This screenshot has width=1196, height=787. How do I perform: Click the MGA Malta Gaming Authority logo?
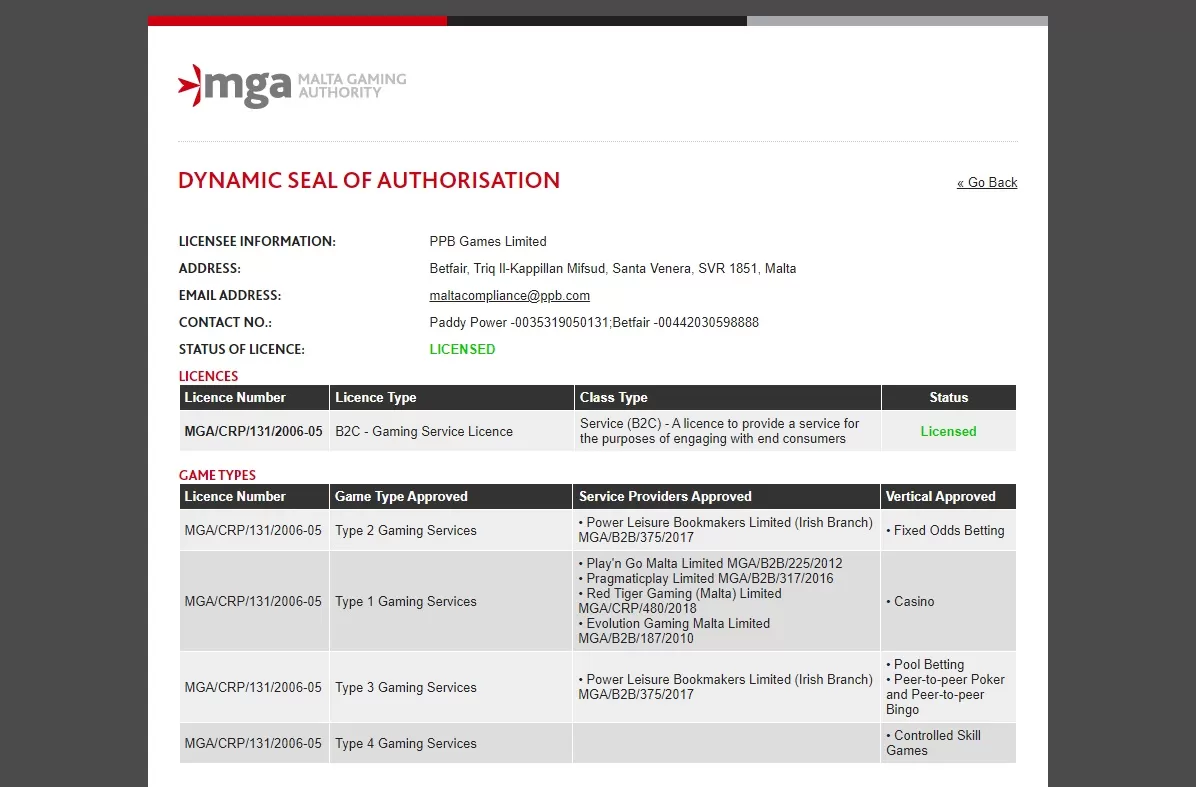292,85
